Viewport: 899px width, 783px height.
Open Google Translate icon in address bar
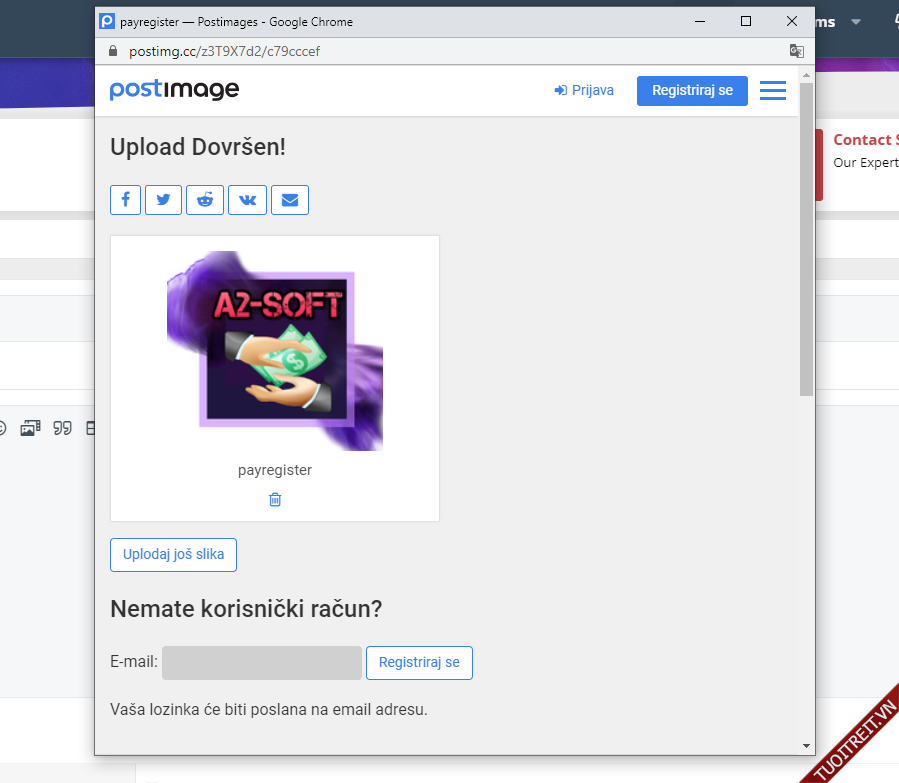[796, 51]
